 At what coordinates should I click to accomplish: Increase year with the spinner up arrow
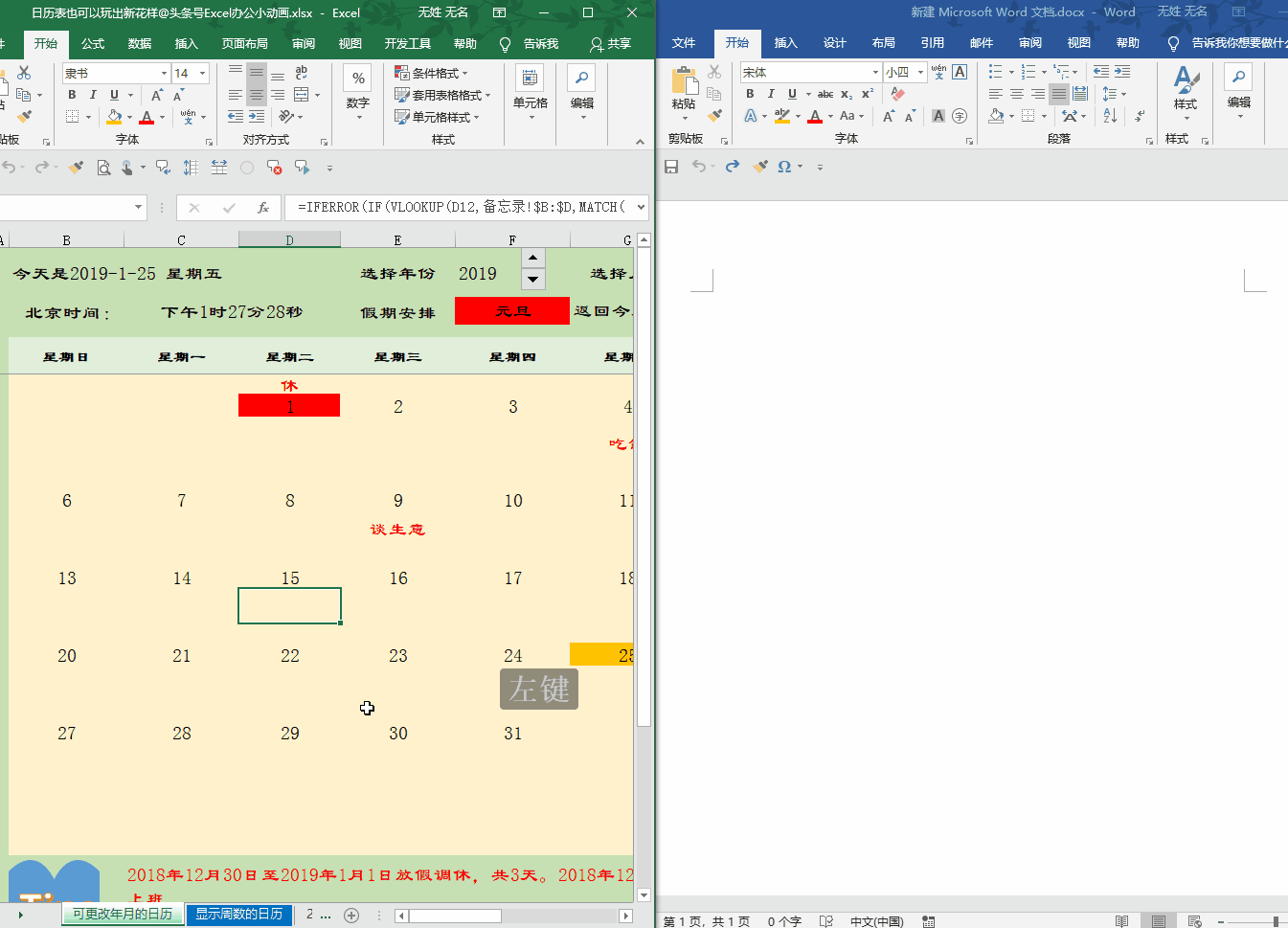click(x=533, y=259)
